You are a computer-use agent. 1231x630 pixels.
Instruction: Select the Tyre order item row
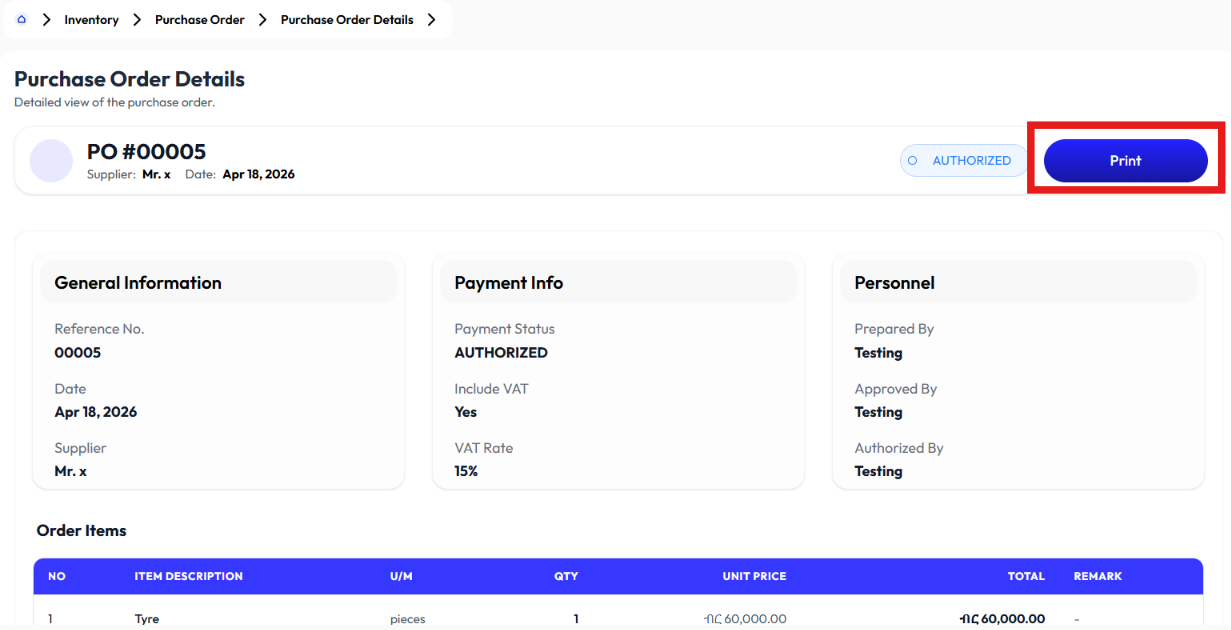pyautogui.click(x=618, y=619)
